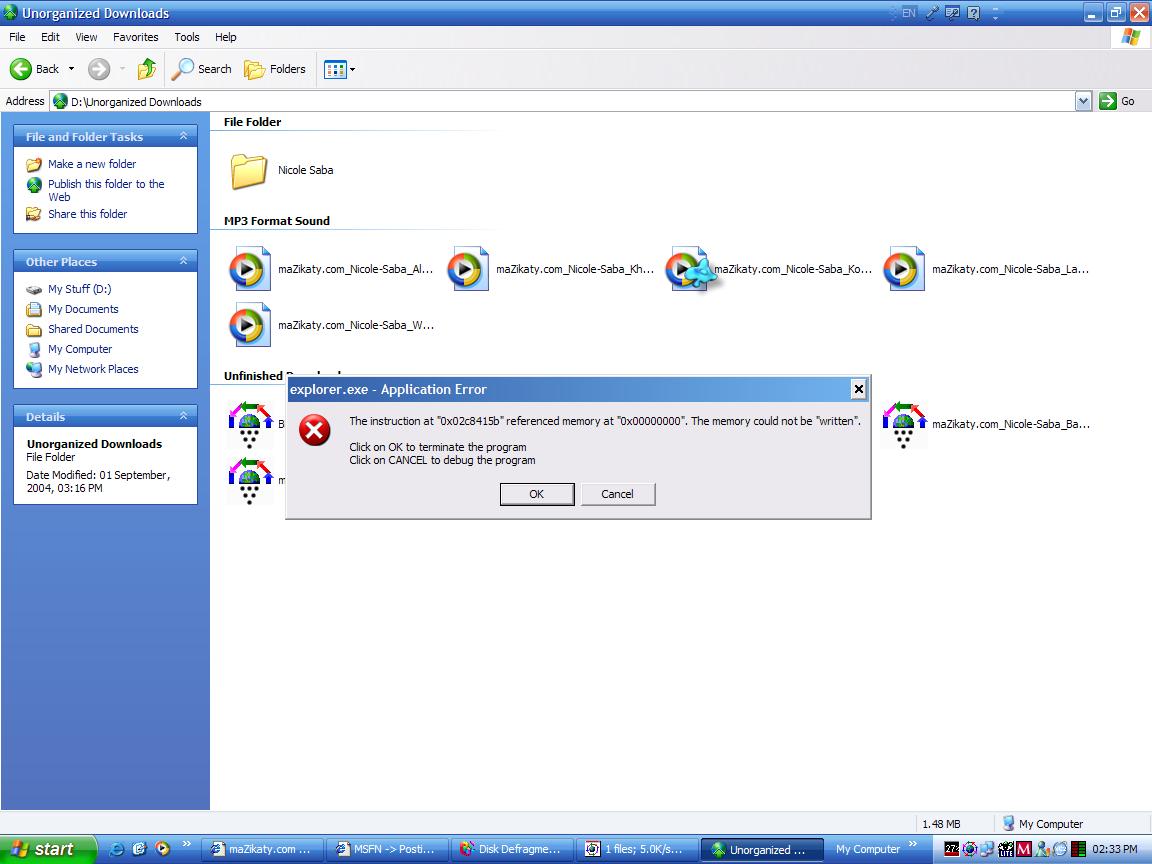This screenshot has height=864, width=1152.
Task: Close the Application Error dialog
Action: point(858,389)
